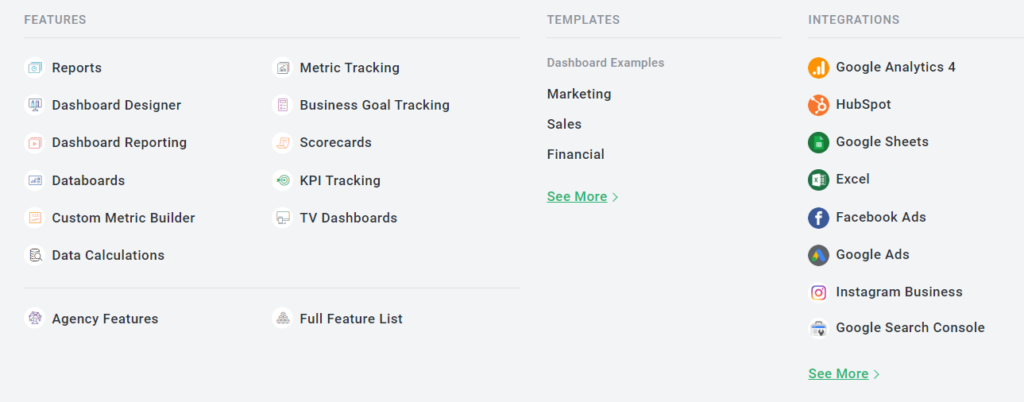
Task: Open the Full Feature List link
Action: [x=337, y=318]
